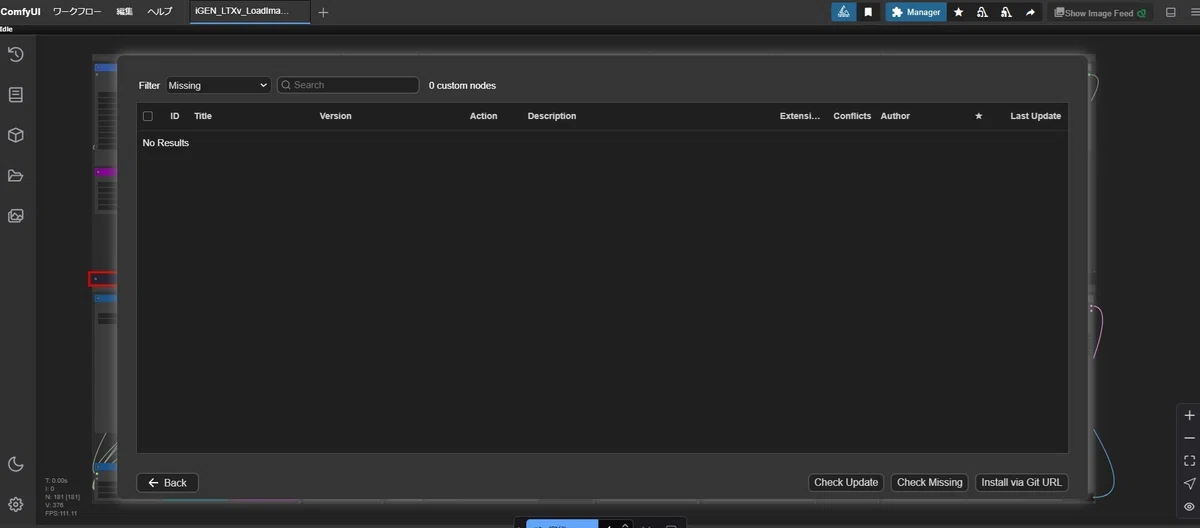The height and width of the screenshot is (528, 1200).
Task: Click the bookmark icon in top toolbar
Action: pyautogui.click(x=868, y=12)
